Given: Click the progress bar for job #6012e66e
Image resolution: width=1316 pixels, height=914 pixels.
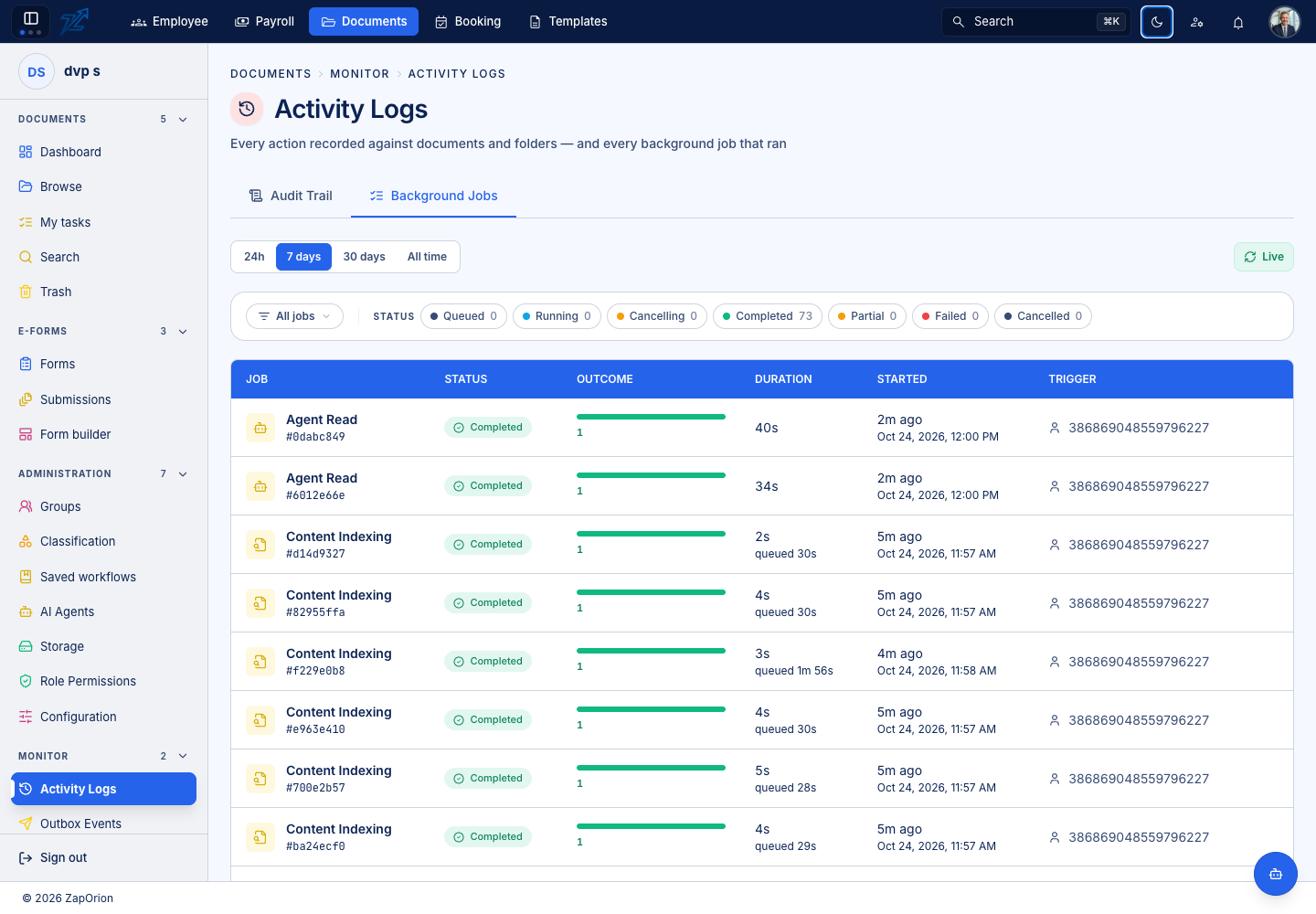Looking at the screenshot, I should (651, 475).
